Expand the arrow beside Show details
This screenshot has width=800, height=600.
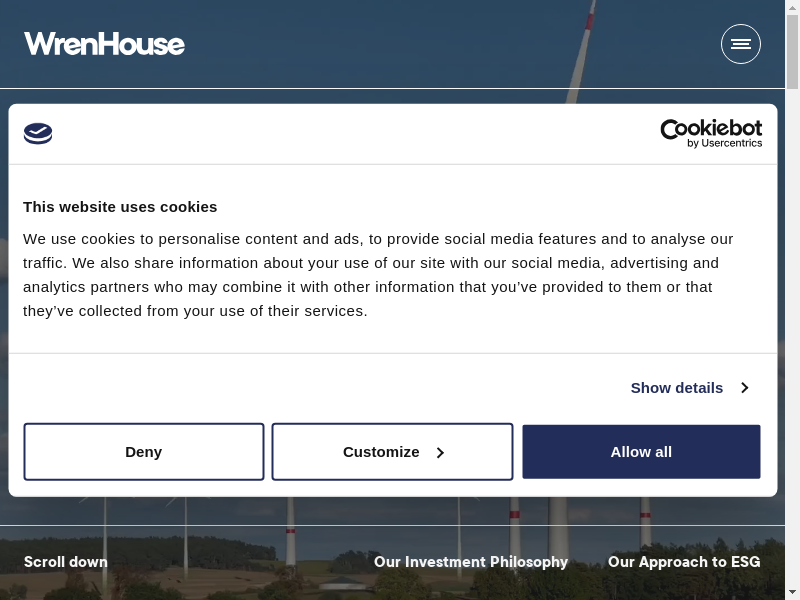click(x=744, y=388)
